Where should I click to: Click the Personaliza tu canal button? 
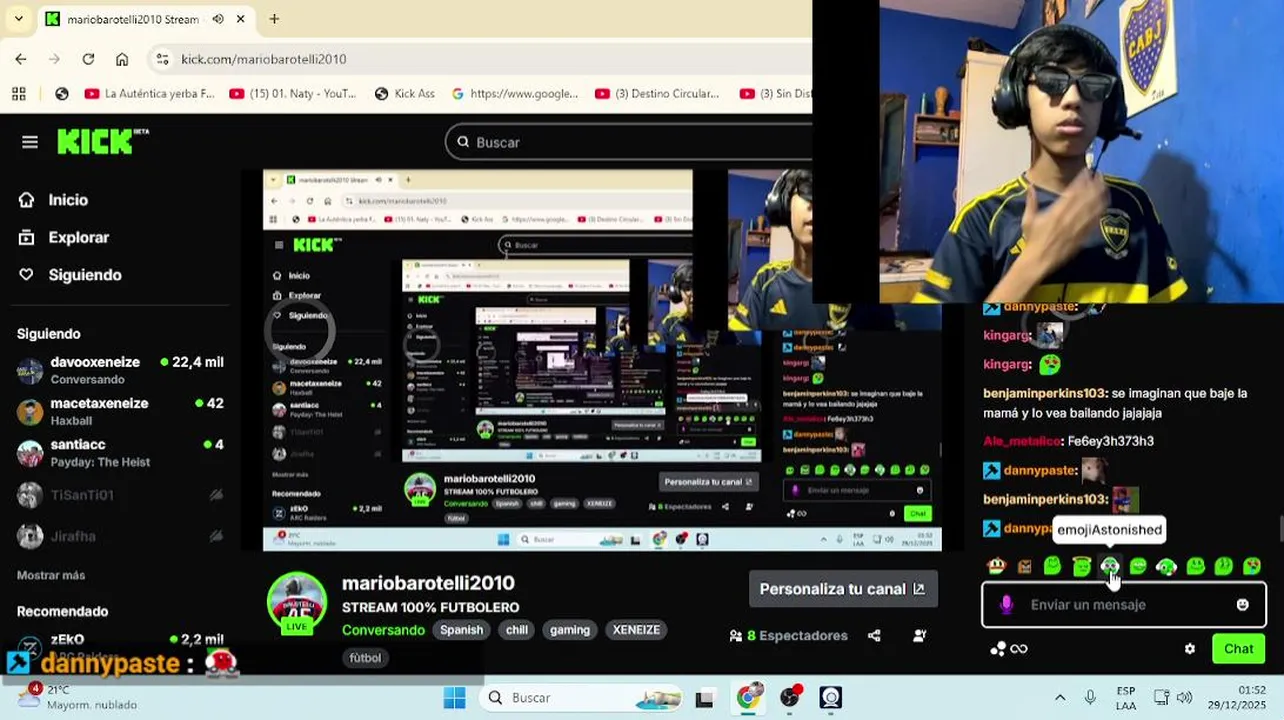pos(842,589)
